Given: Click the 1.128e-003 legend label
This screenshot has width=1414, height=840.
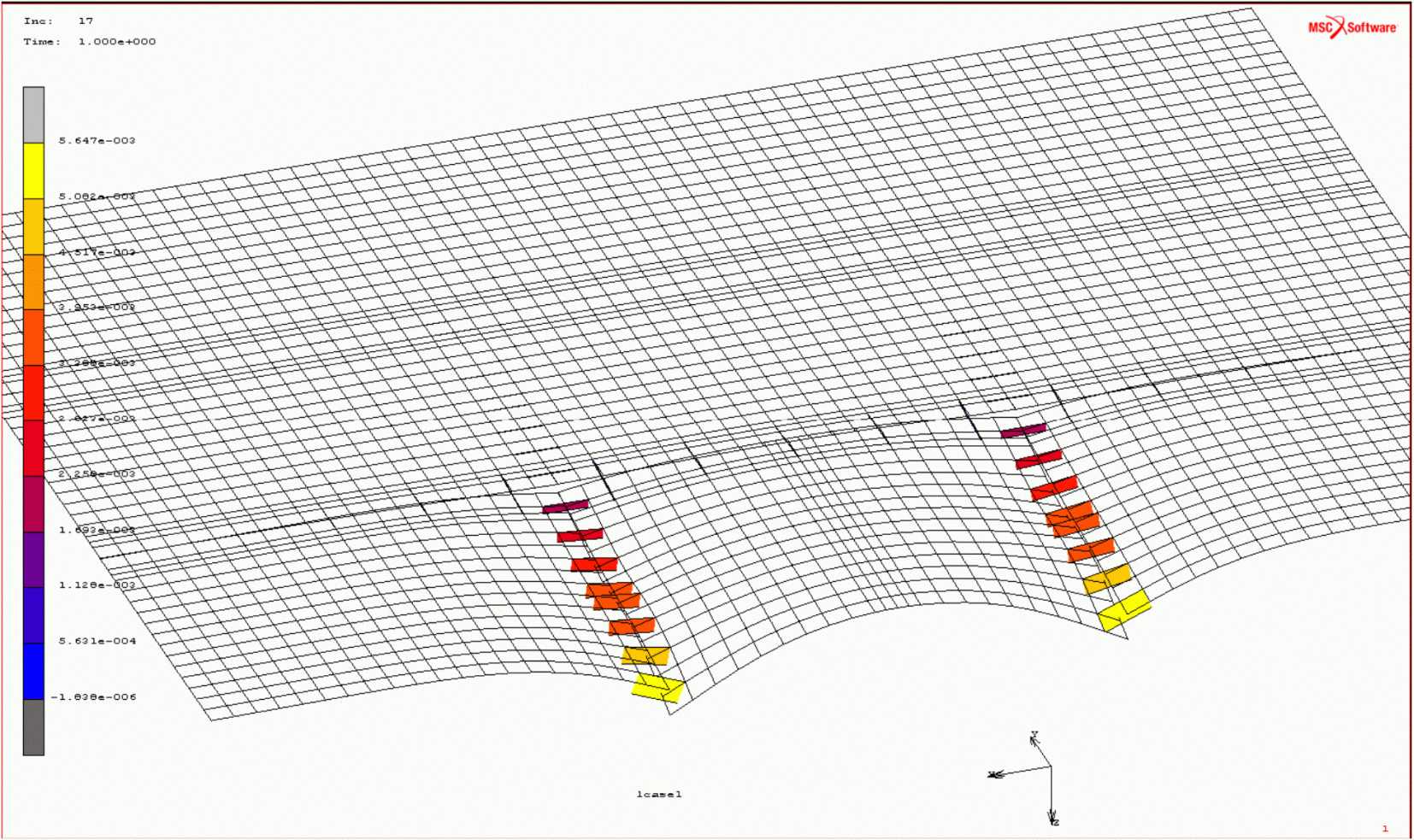Looking at the screenshot, I should click(97, 585).
